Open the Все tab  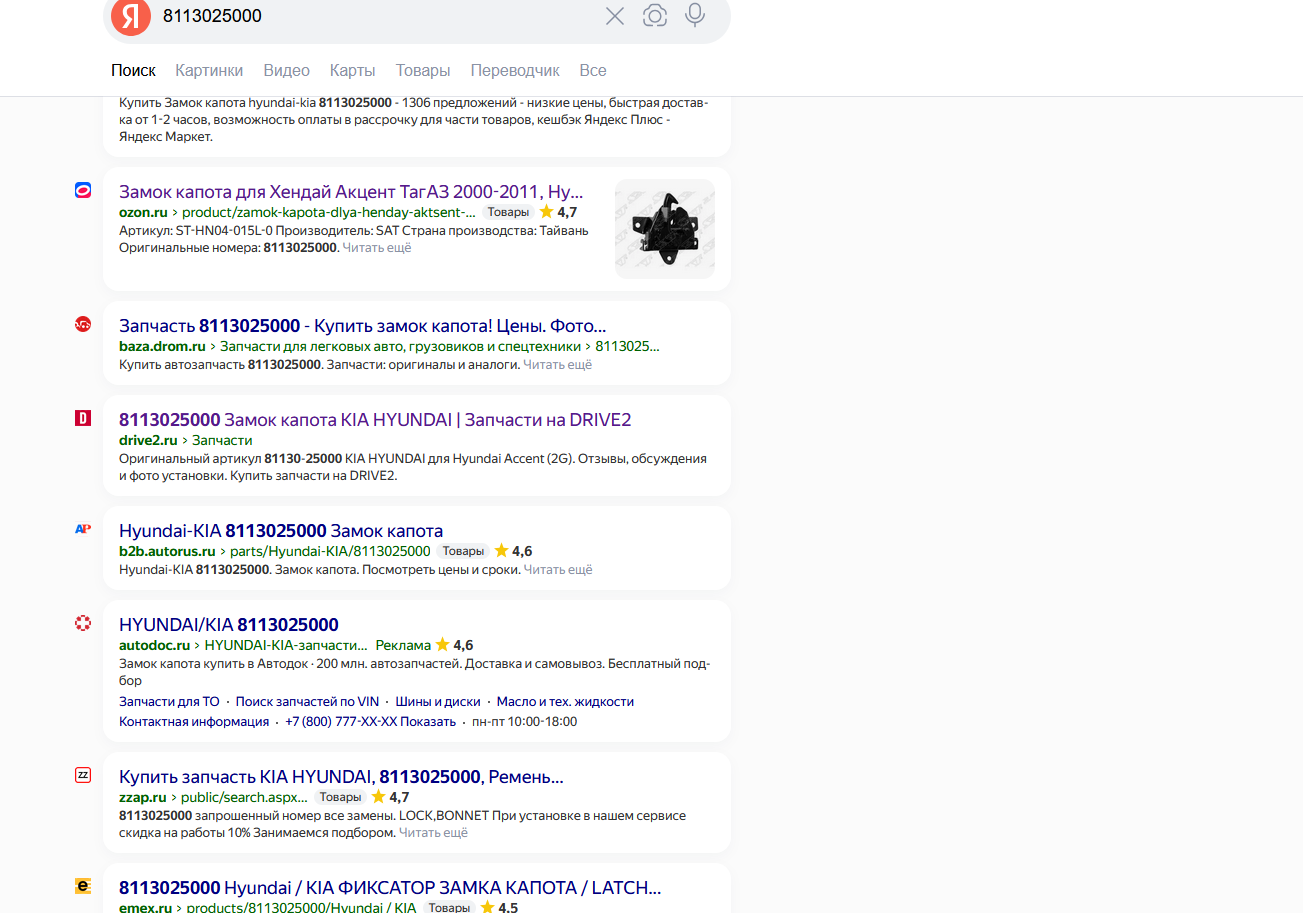click(593, 70)
